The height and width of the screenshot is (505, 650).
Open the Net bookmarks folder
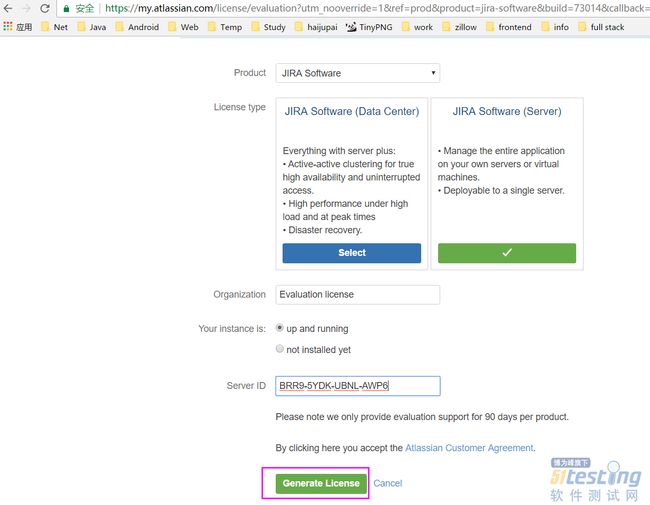point(55,27)
